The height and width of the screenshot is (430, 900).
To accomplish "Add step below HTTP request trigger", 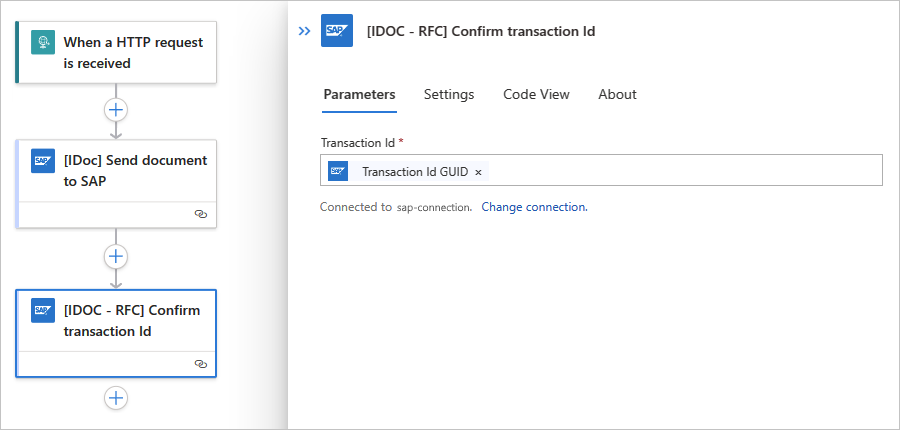I will point(116,109).
